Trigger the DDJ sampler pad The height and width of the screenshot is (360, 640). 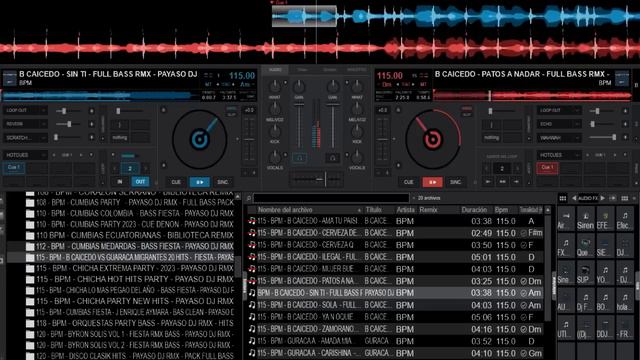pos(605,328)
